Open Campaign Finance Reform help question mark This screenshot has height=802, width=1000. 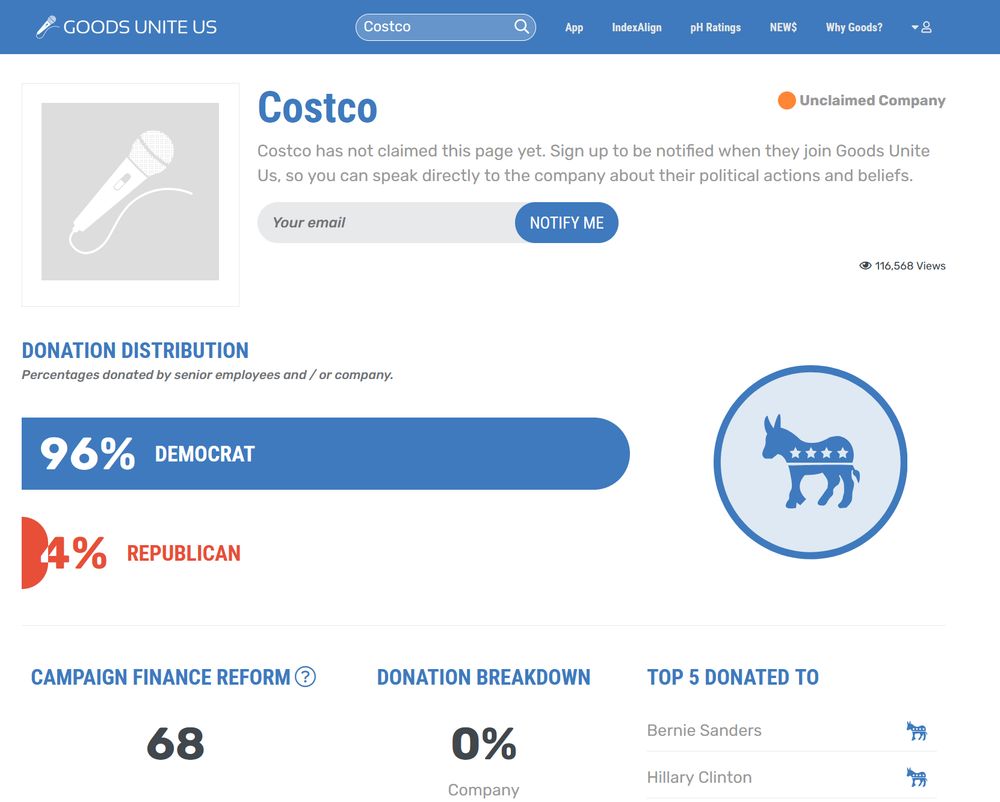click(305, 676)
